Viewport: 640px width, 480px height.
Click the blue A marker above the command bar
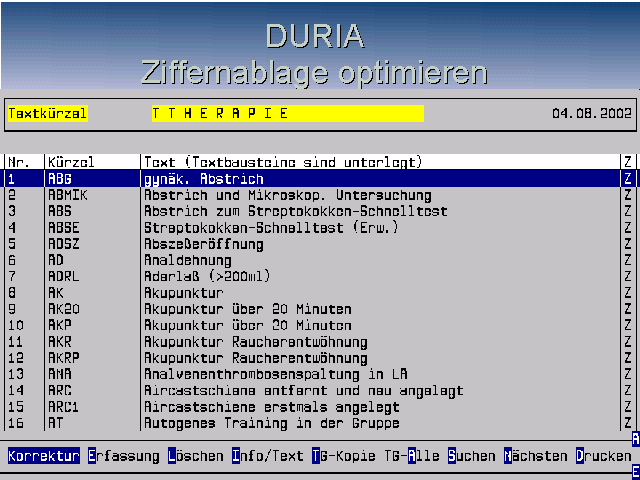coord(636,439)
